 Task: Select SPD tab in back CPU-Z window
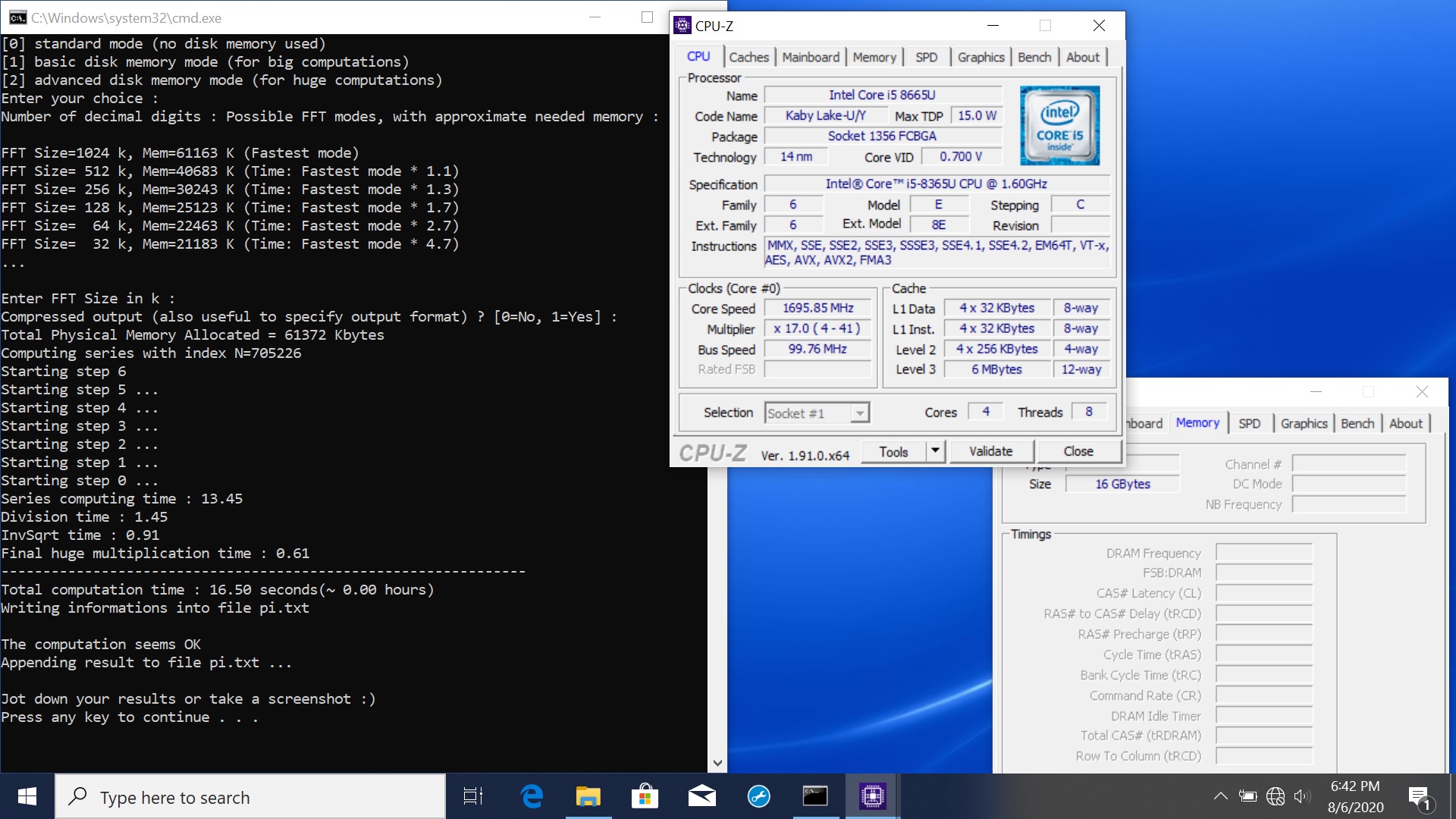pos(1249,424)
